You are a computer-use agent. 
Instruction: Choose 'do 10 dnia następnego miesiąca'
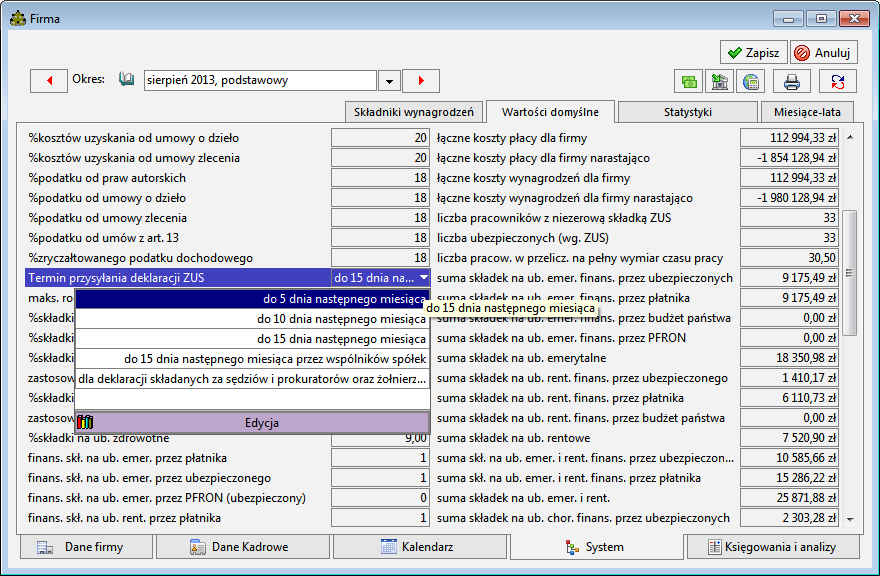[x=253, y=319]
